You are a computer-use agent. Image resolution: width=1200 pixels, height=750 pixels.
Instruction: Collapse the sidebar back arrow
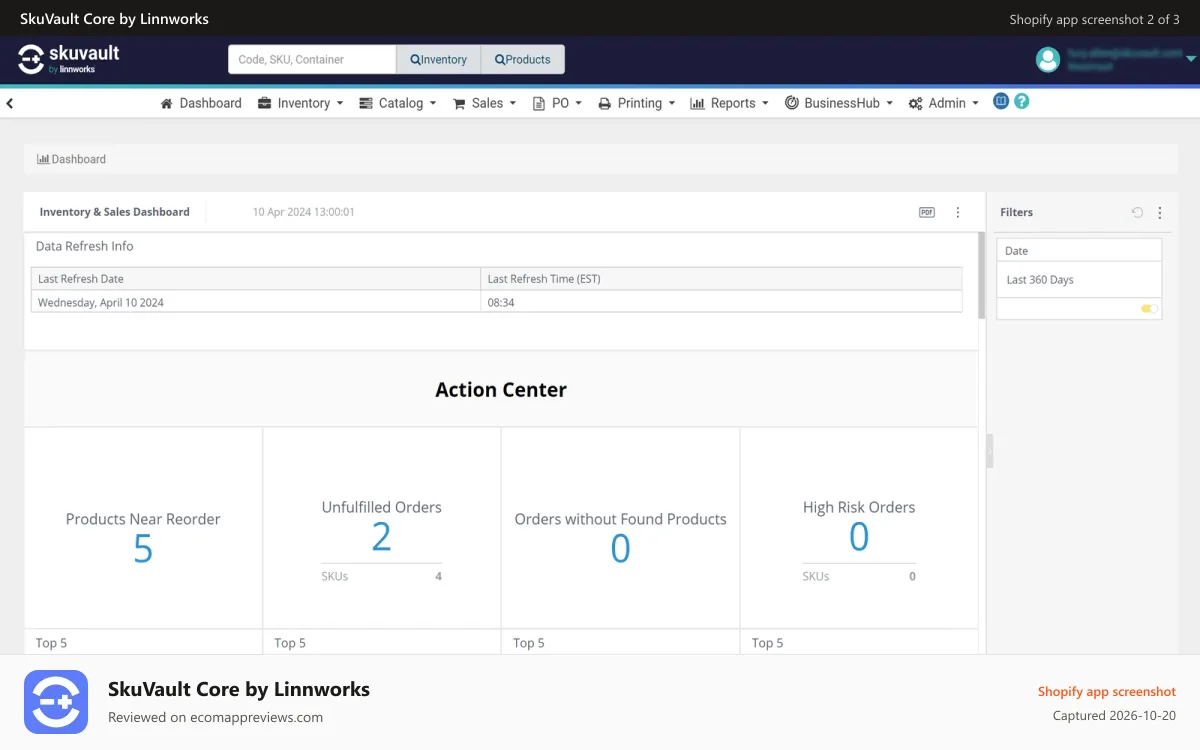point(10,103)
